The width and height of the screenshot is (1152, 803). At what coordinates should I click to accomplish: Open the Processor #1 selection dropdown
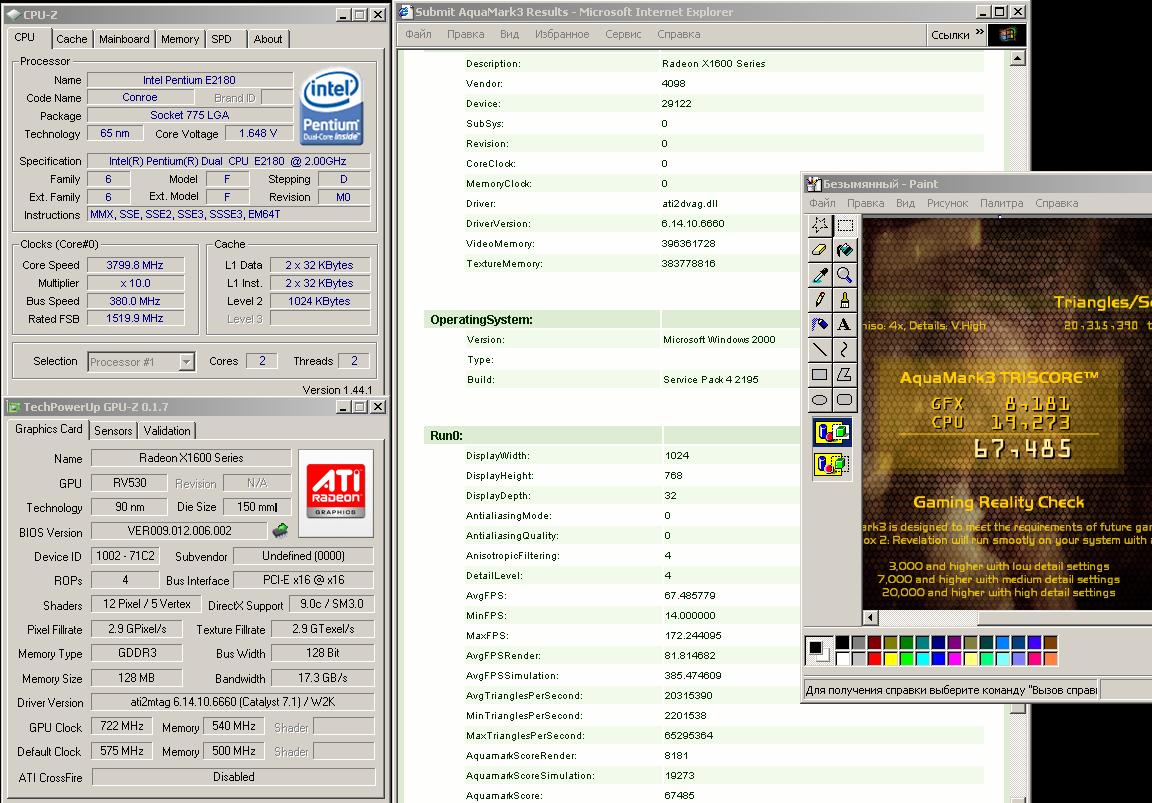click(x=186, y=361)
